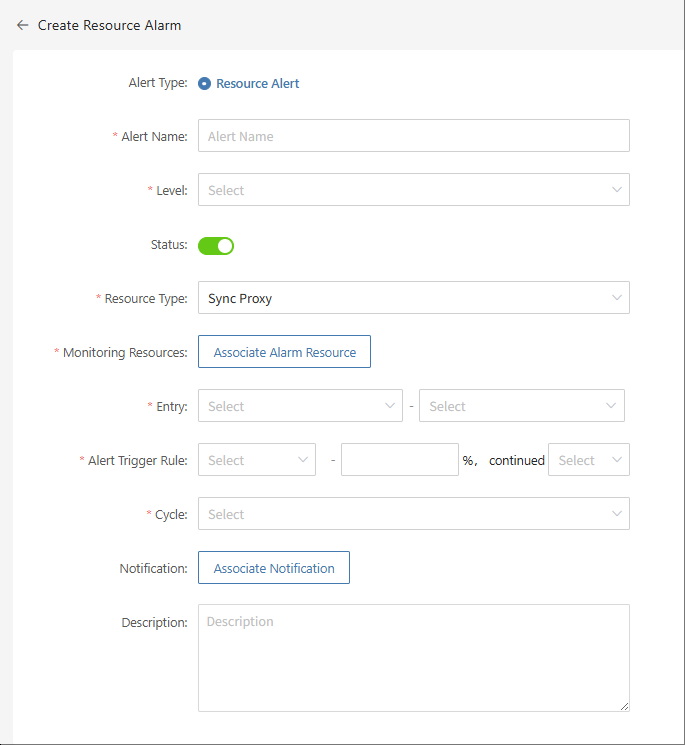Click the Resource Type chevron arrow
This screenshot has height=745, width=685.
click(x=617, y=298)
